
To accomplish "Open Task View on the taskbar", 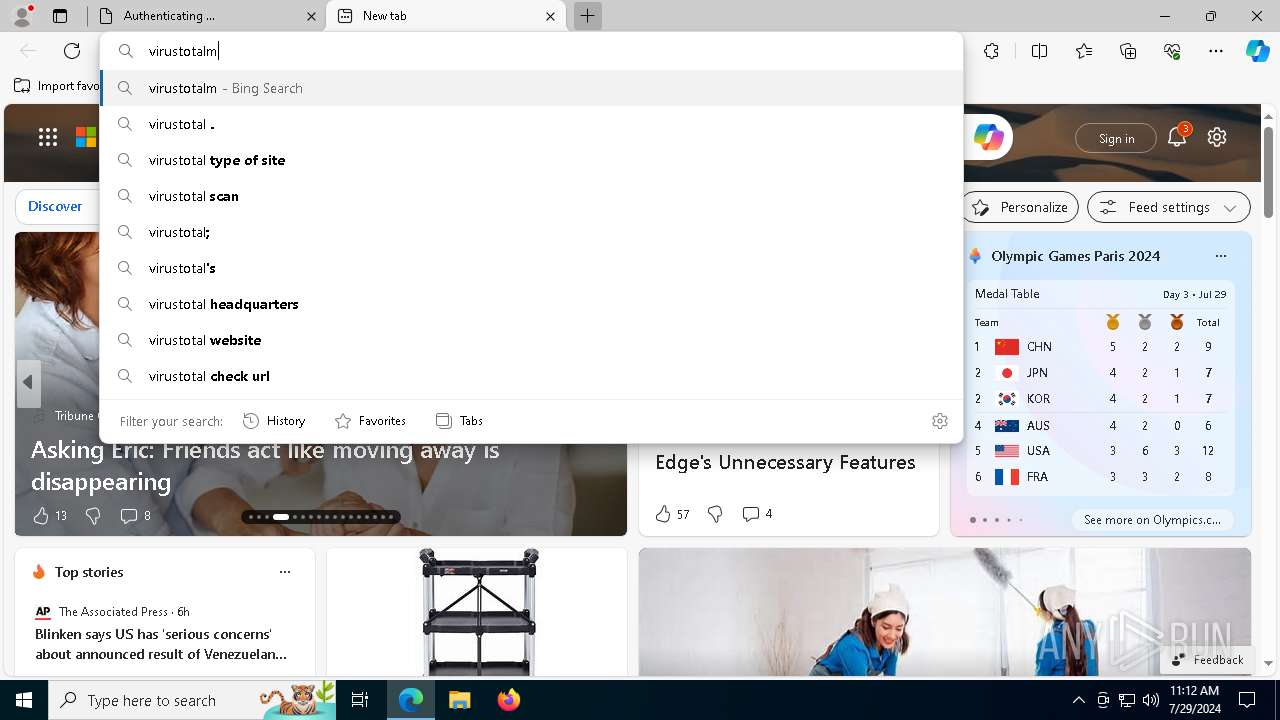I will 360,700.
